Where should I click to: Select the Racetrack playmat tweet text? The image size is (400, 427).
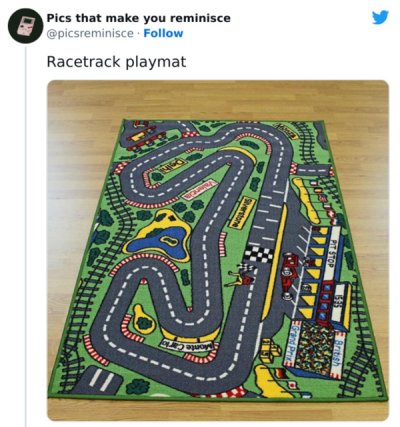[x=116, y=62]
